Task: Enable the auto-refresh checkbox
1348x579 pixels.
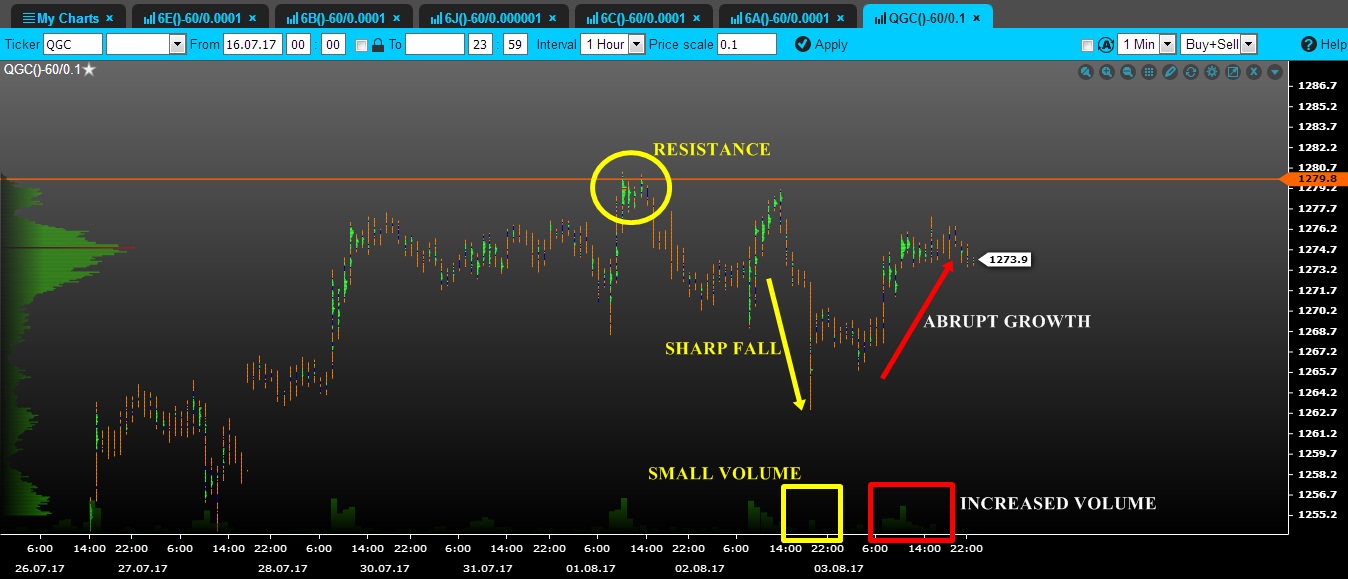Action: (x=1087, y=45)
